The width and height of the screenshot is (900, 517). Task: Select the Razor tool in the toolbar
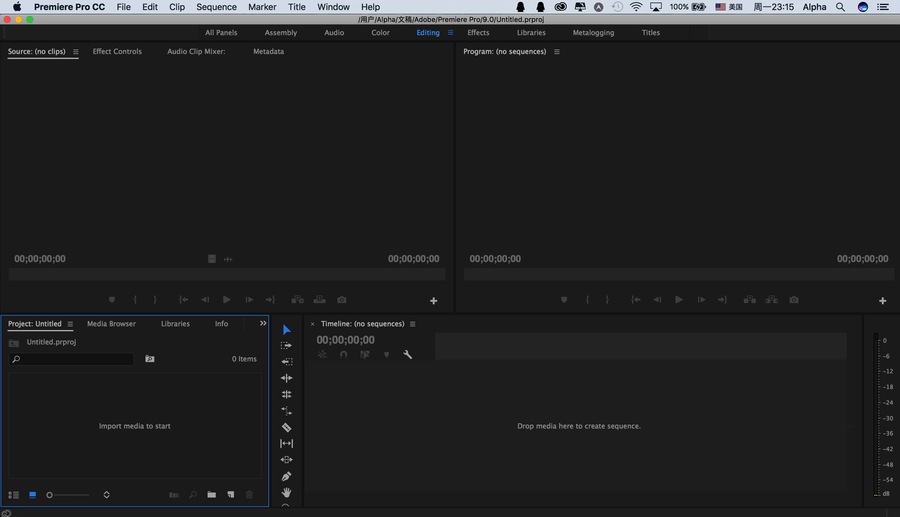[x=286, y=427]
